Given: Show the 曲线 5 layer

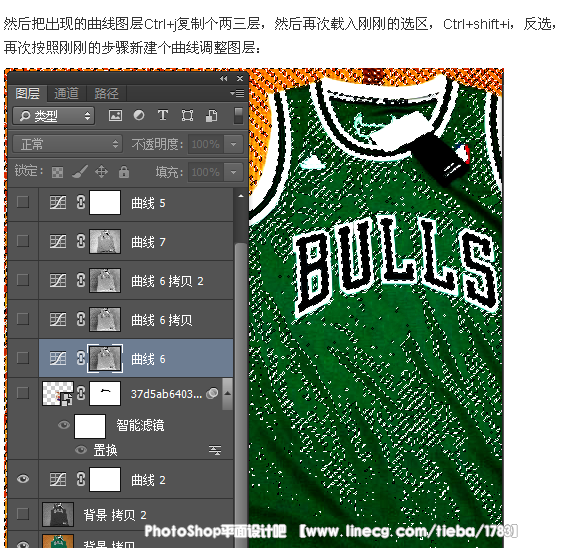Looking at the screenshot, I should 23,202.
